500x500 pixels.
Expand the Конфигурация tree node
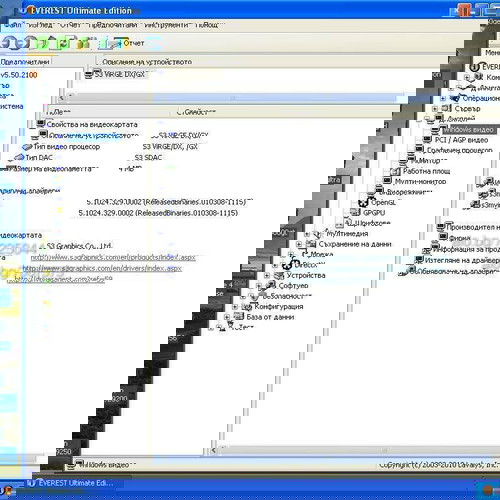[x=235, y=307]
